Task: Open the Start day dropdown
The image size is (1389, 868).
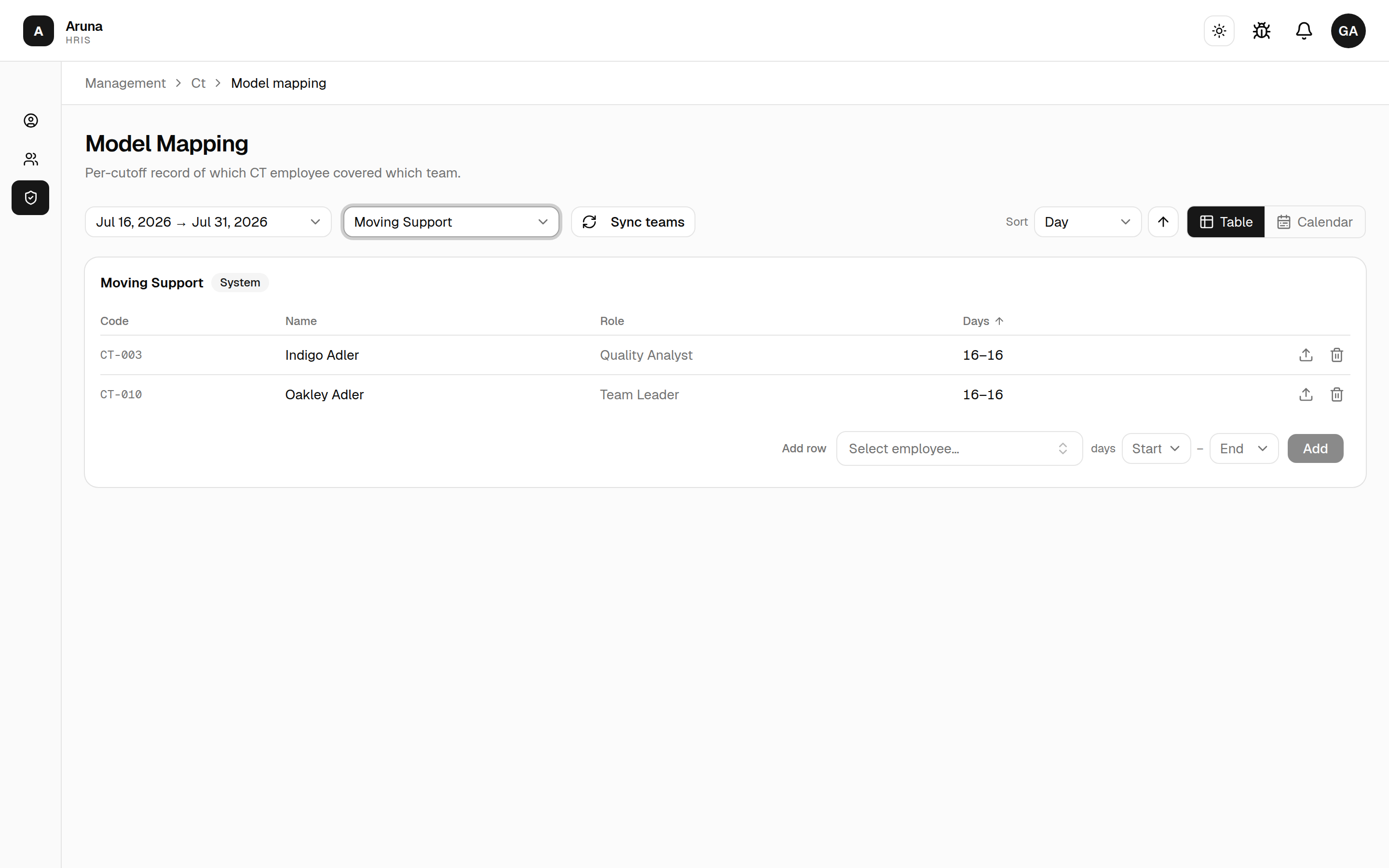Action: click(1156, 449)
